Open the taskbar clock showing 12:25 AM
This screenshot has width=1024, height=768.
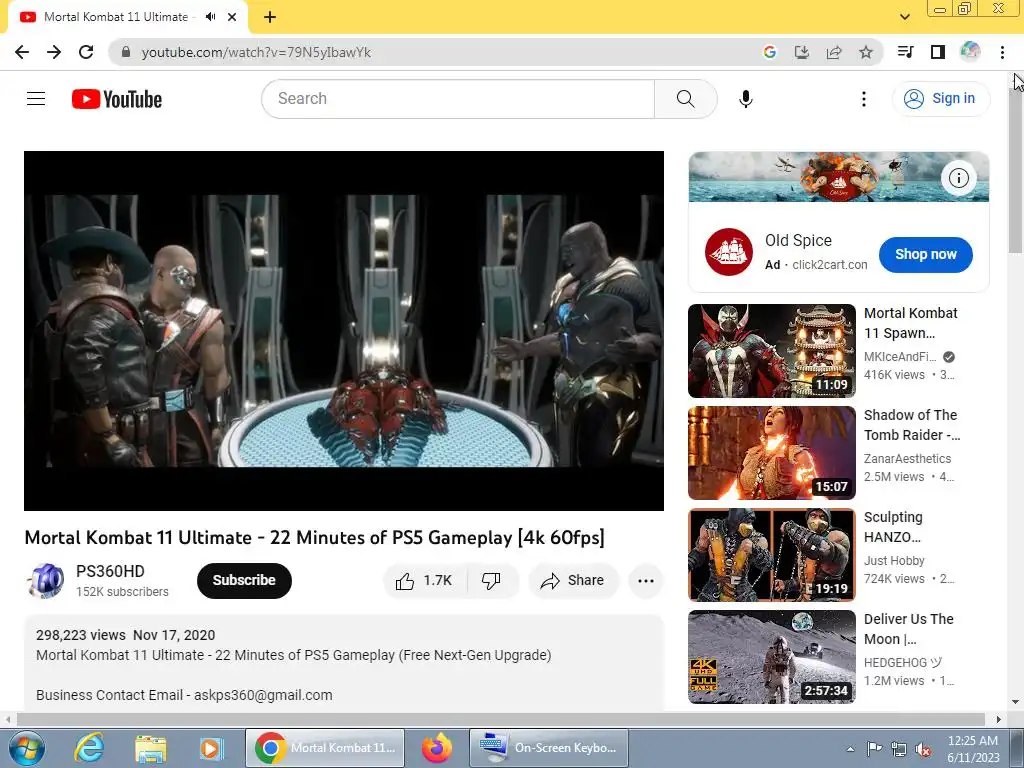(x=973, y=749)
